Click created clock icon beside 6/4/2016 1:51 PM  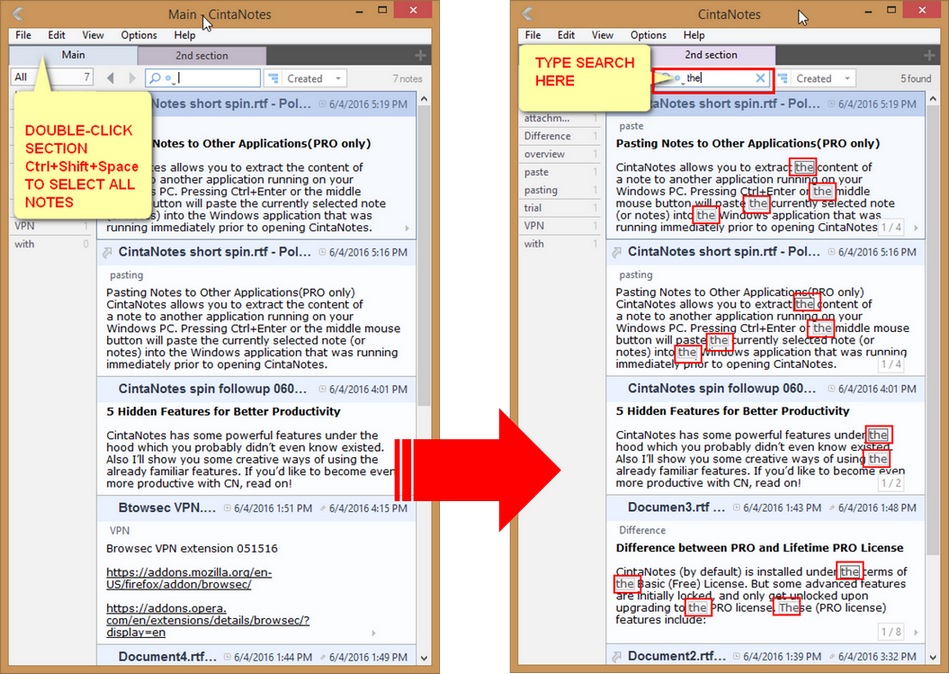coord(228,508)
